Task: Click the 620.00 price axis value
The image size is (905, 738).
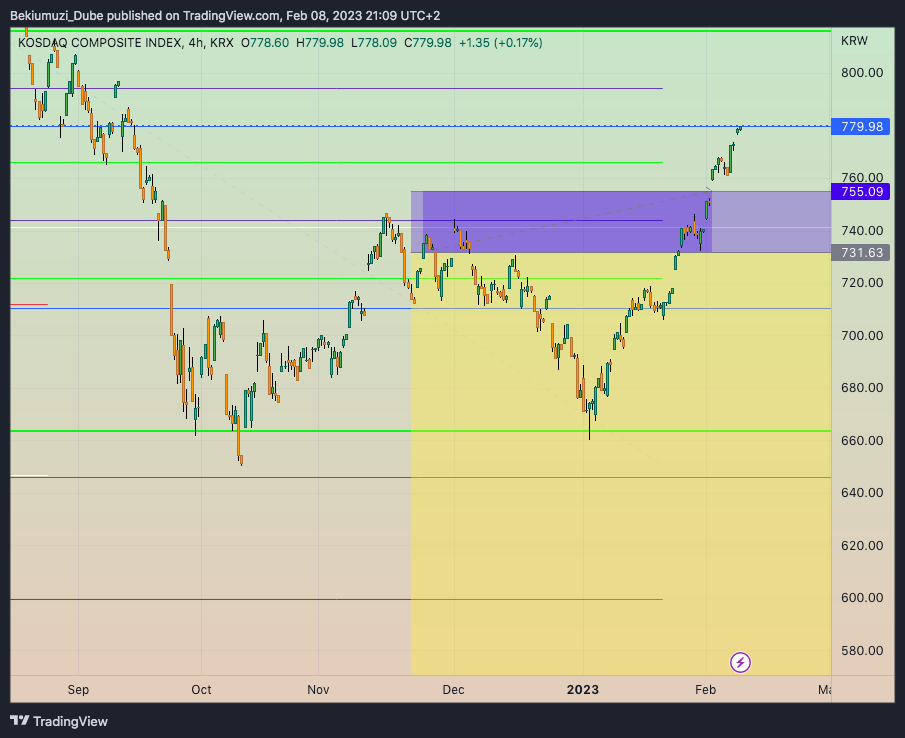Action: (x=862, y=546)
